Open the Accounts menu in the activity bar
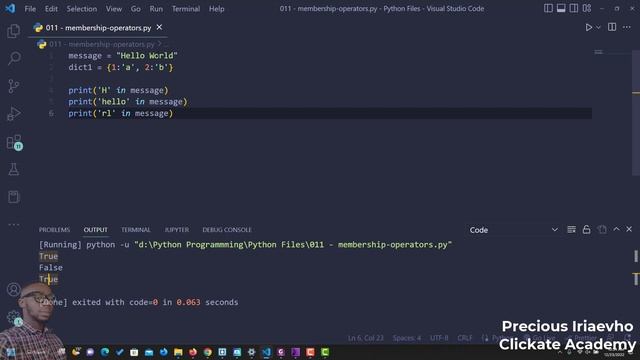 13,289
